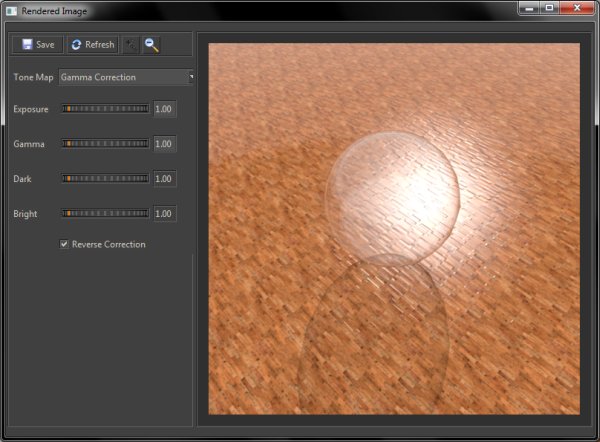The width and height of the screenshot is (600, 442).
Task: Click the zoom out magnifier icon
Action: pyautogui.click(x=152, y=45)
